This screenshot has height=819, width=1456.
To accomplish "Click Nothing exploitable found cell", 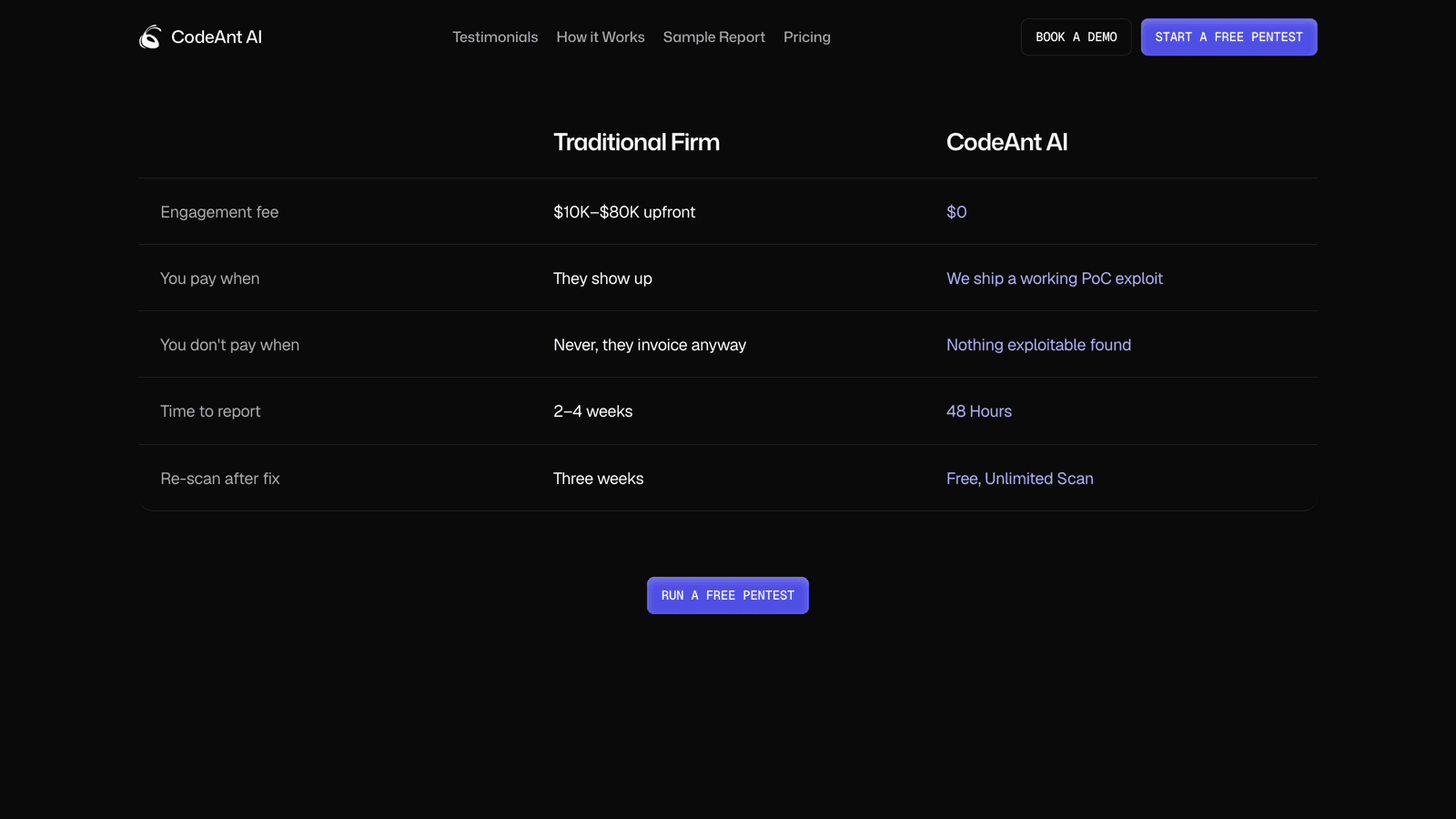I will [x=1039, y=345].
